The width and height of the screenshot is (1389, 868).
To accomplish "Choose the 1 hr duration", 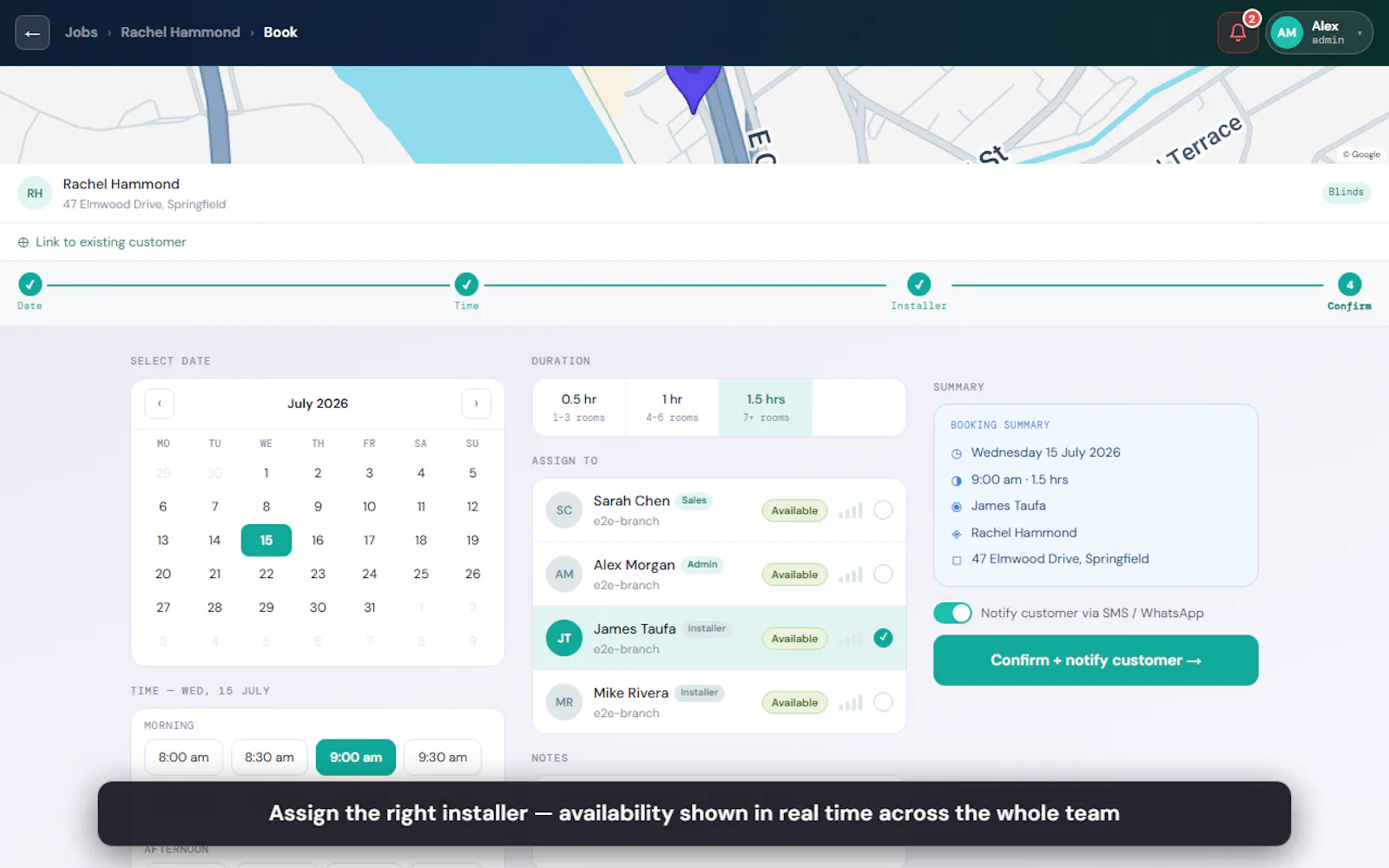I will (672, 407).
